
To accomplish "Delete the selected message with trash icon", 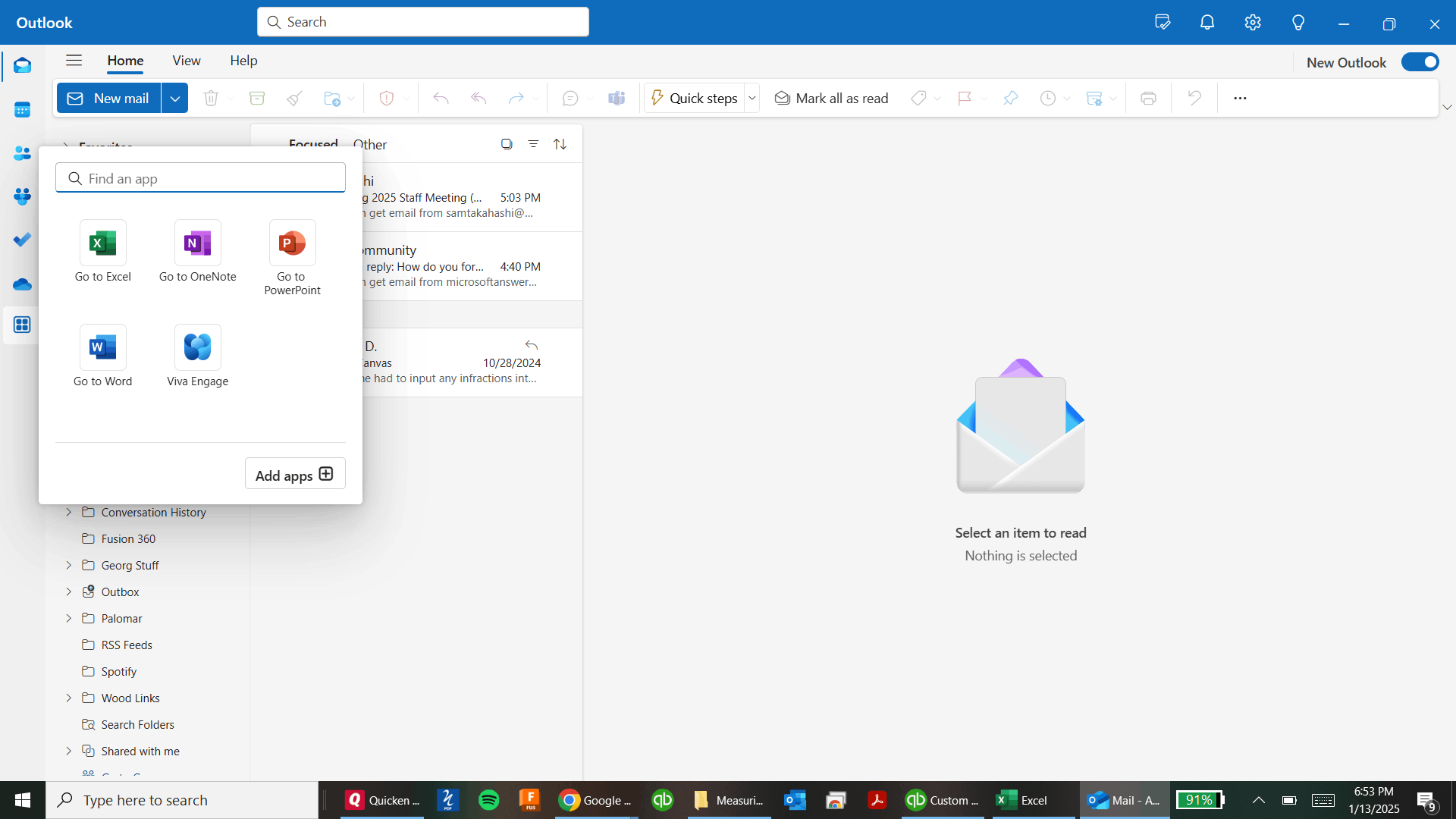I will pos(211,98).
